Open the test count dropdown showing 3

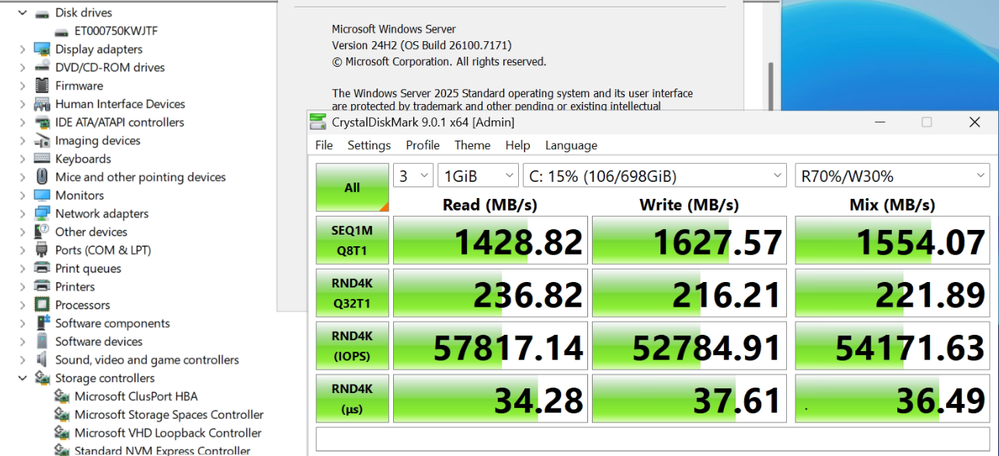(413, 175)
